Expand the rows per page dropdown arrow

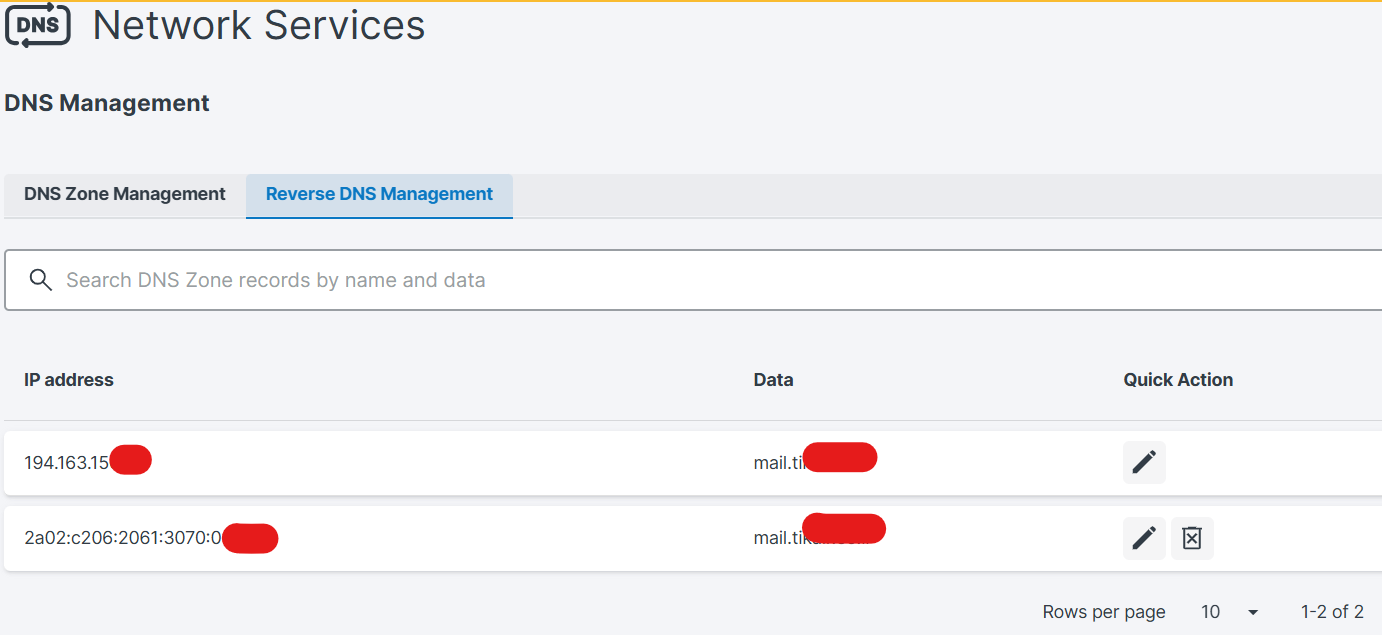(1252, 612)
